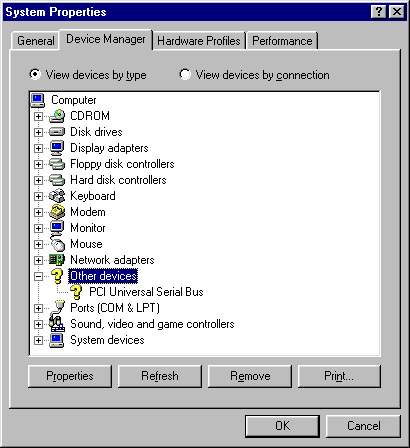
Task: Click the Properties button
Action: [x=70, y=376]
